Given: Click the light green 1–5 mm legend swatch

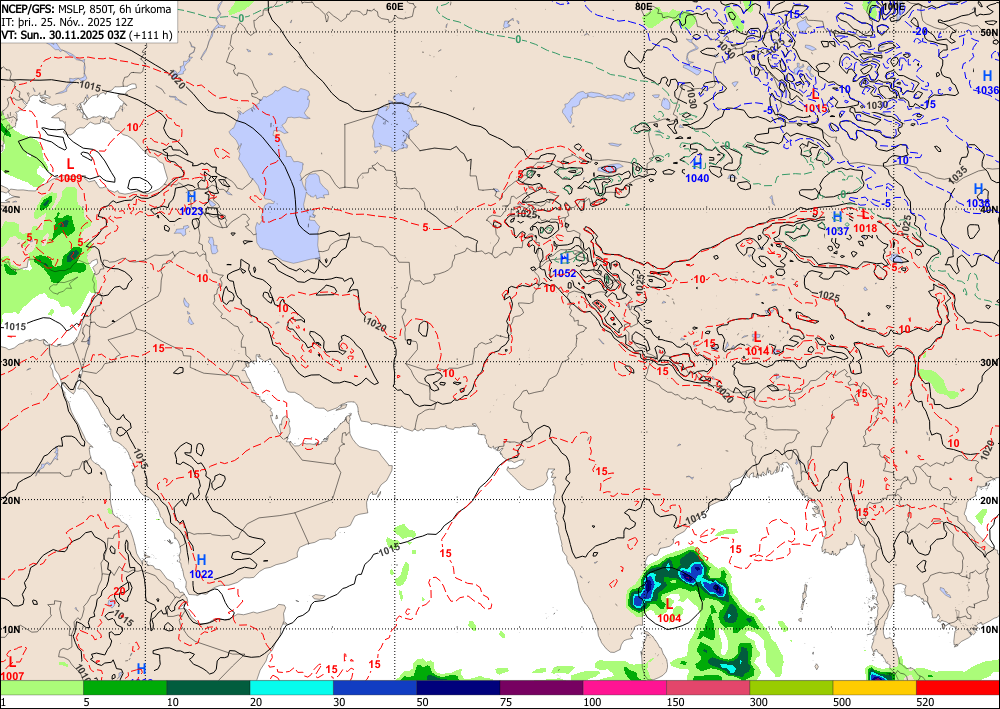Looking at the screenshot, I should click(x=41, y=687).
